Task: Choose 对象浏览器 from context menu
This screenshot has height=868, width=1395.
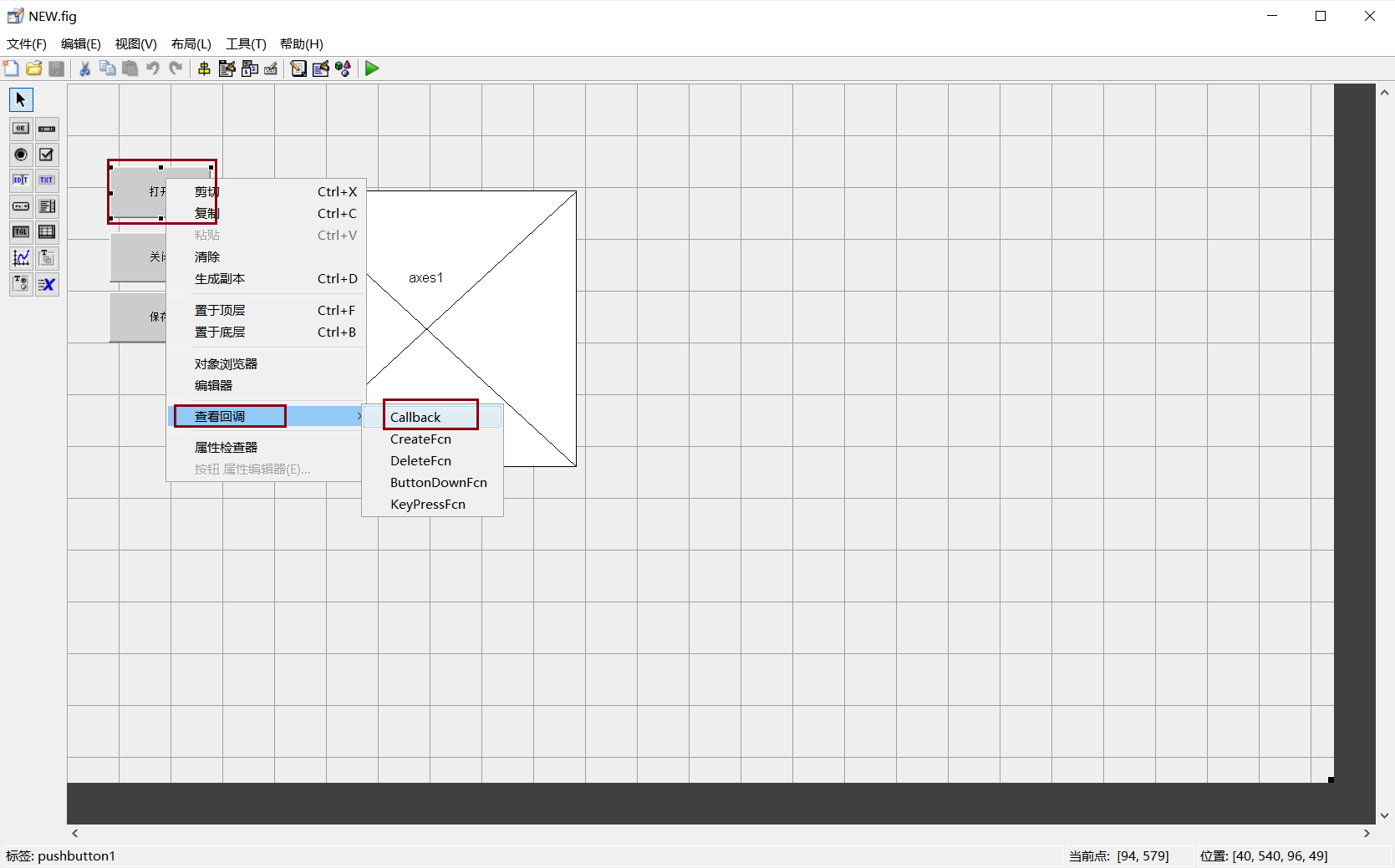Action: pyautogui.click(x=266, y=364)
